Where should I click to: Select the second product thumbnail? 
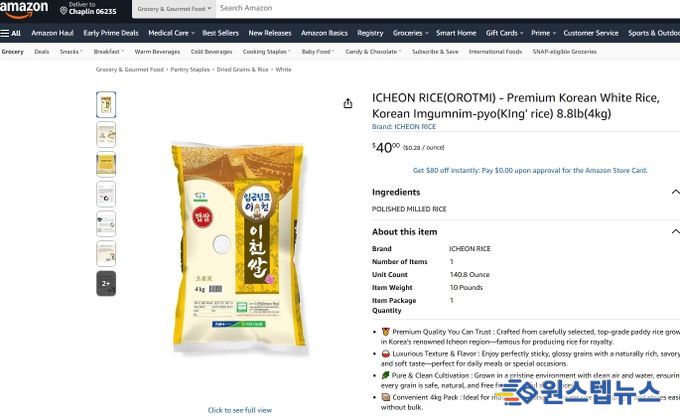coord(106,135)
